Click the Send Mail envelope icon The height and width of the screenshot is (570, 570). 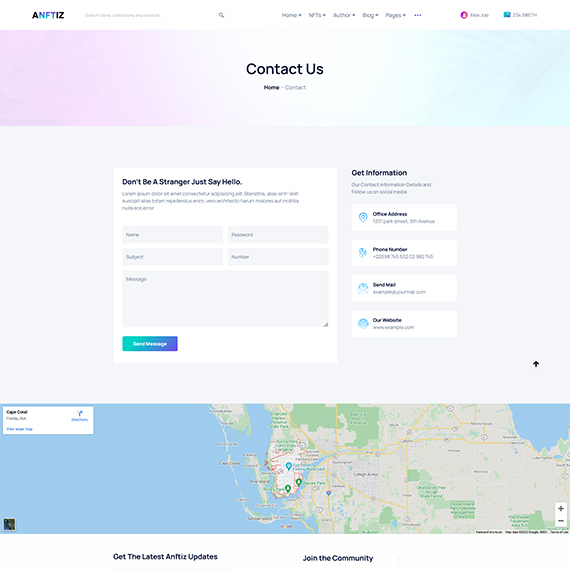tap(363, 288)
